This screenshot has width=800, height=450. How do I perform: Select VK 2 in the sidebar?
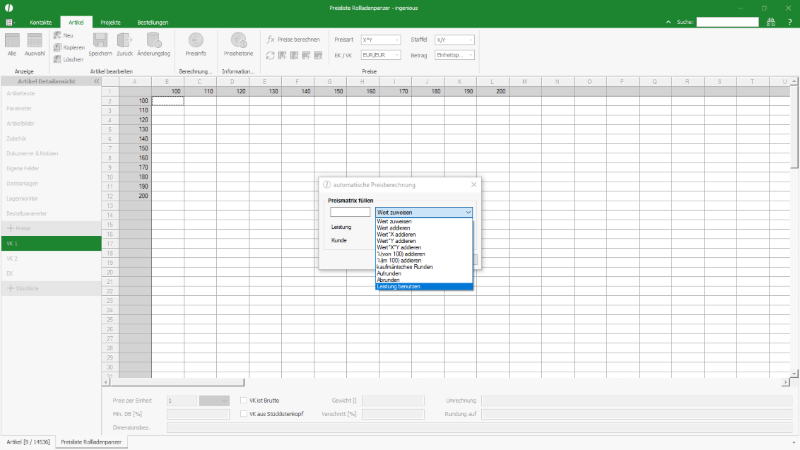click(x=51, y=258)
